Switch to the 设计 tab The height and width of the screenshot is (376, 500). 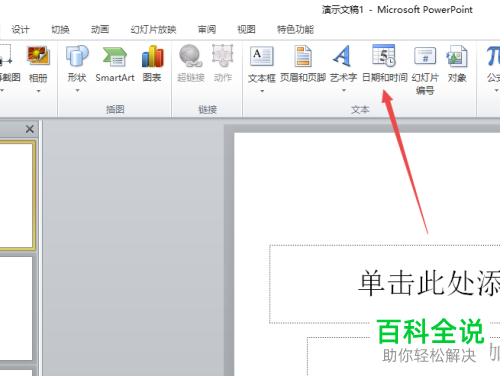pos(21,30)
